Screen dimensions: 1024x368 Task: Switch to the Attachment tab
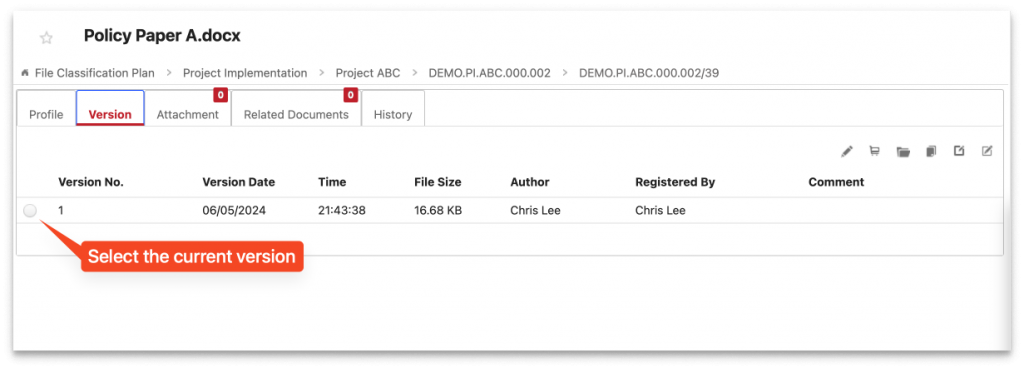(187, 114)
